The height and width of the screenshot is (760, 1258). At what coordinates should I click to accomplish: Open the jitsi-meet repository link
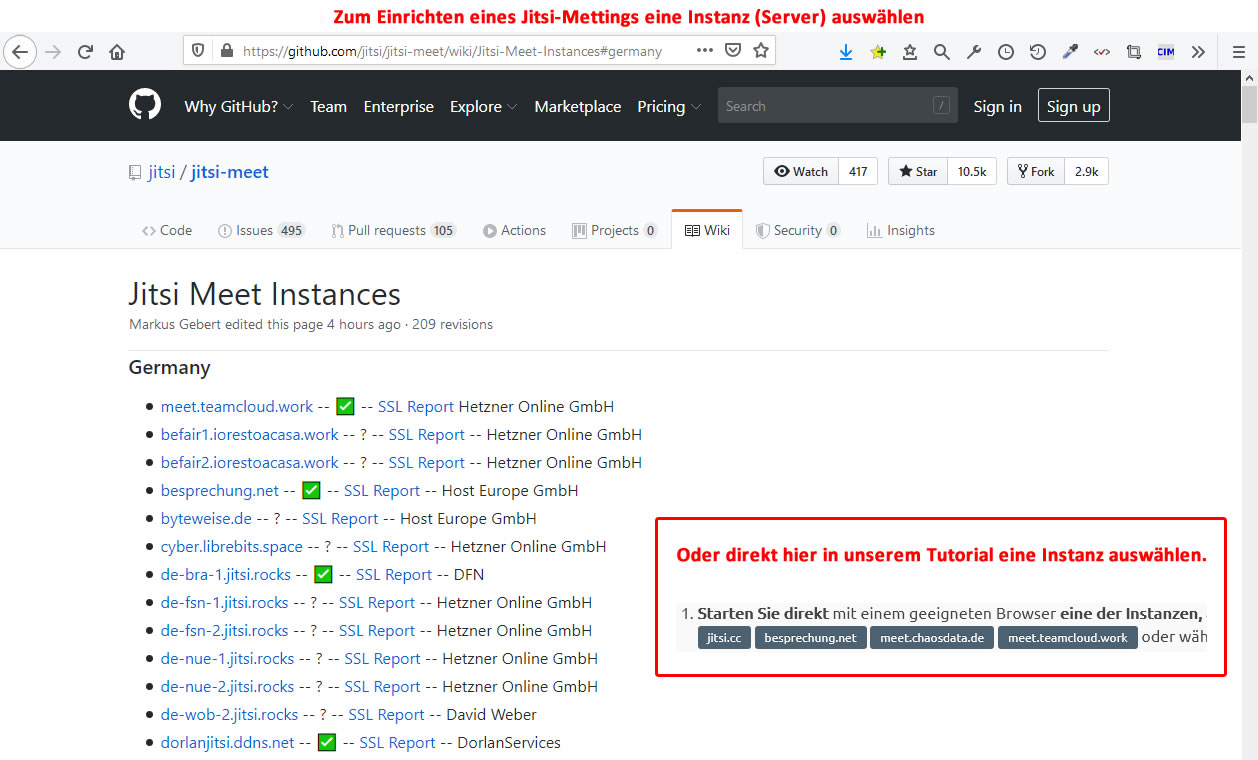click(x=230, y=172)
